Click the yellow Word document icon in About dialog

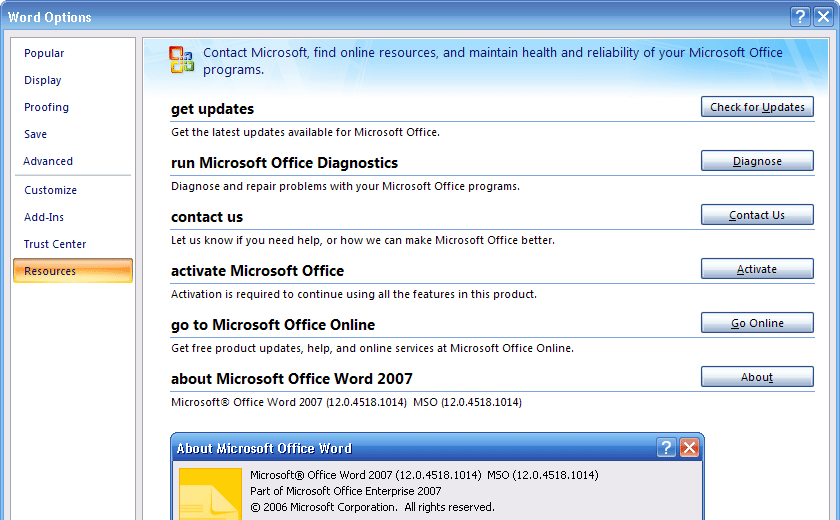click(210, 494)
